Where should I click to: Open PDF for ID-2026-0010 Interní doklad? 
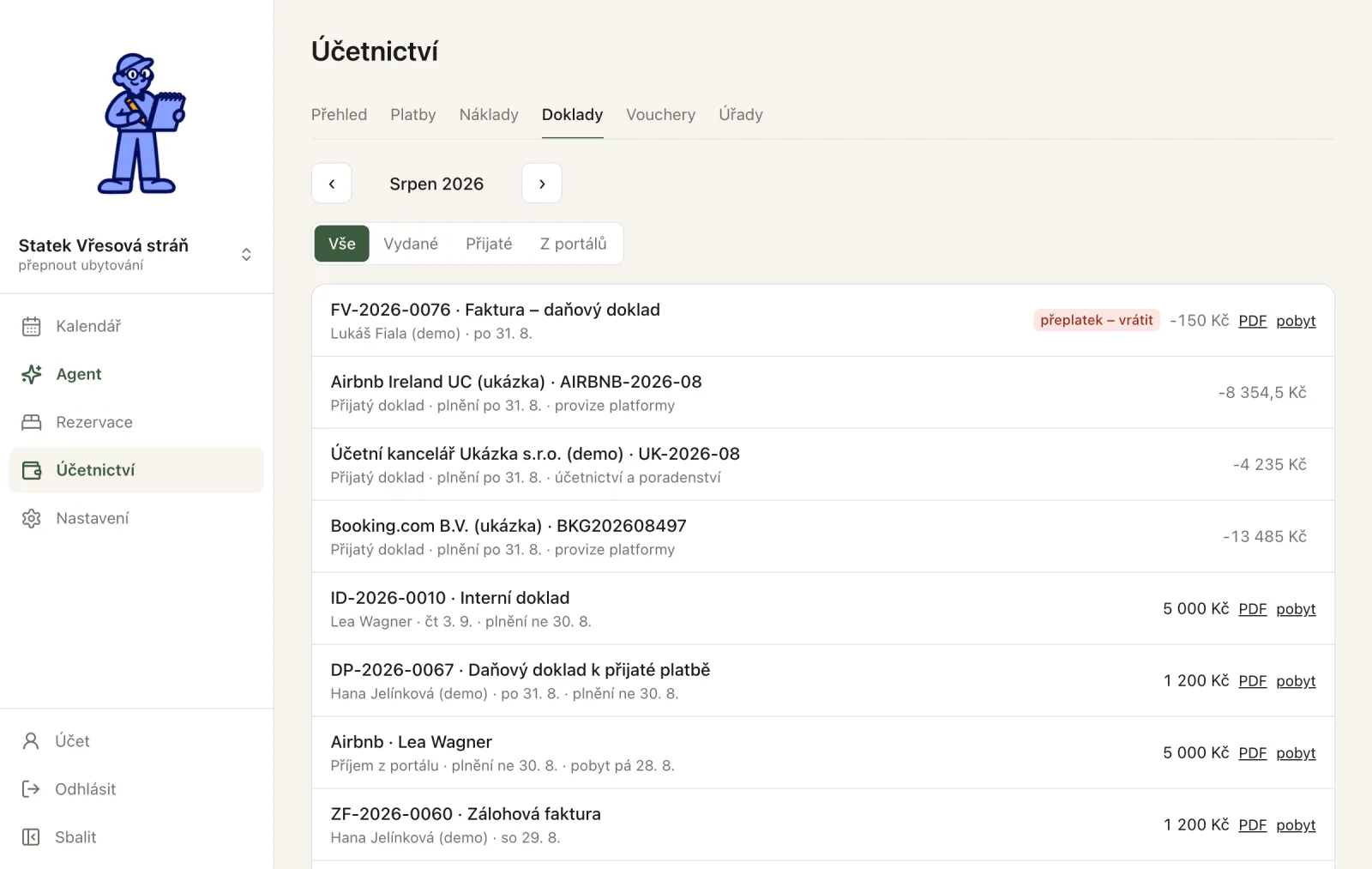pos(1253,609)
